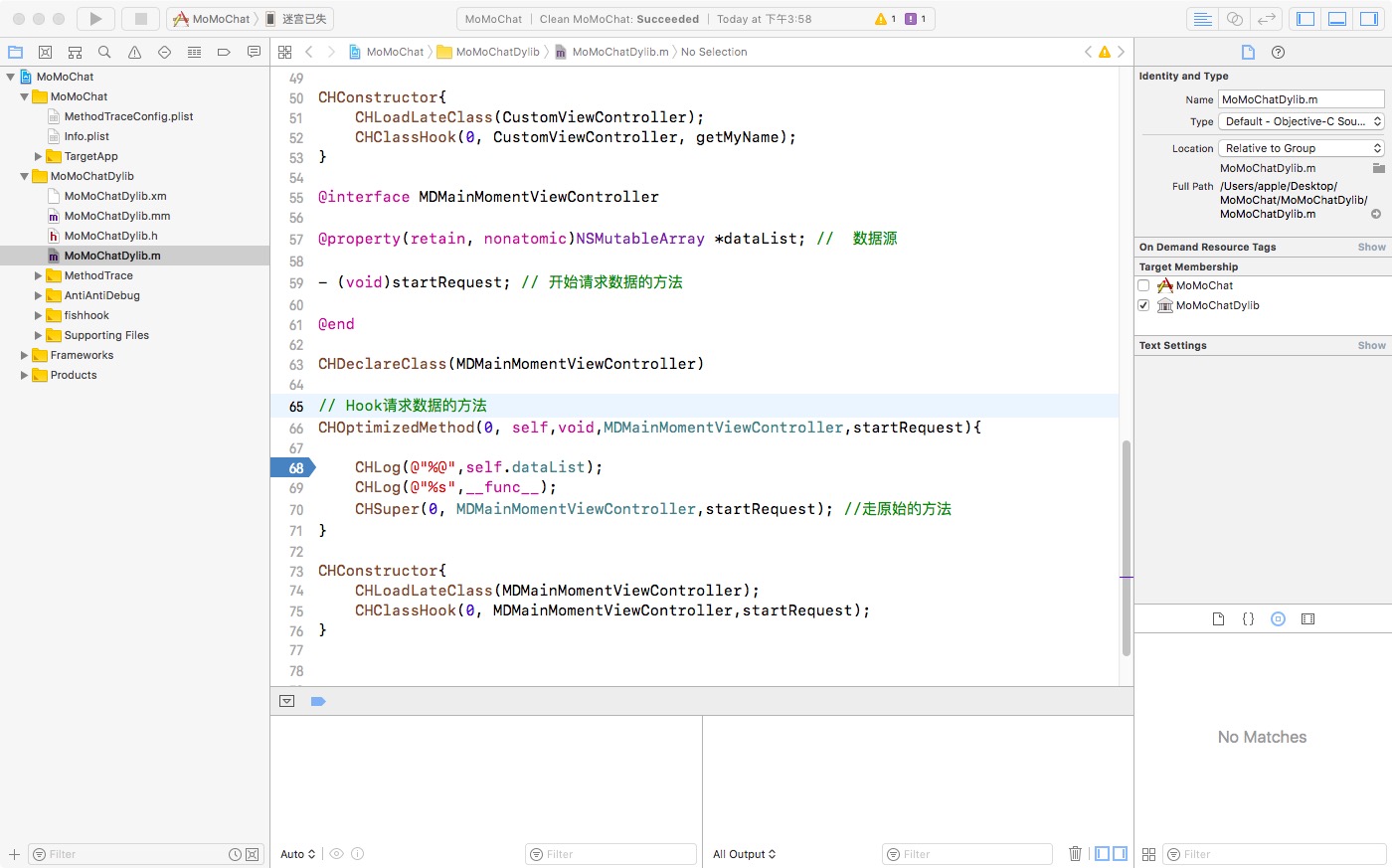
Task: Toggle the debug area visibility
Action: pyautogui.click(x=1337, y=19)
